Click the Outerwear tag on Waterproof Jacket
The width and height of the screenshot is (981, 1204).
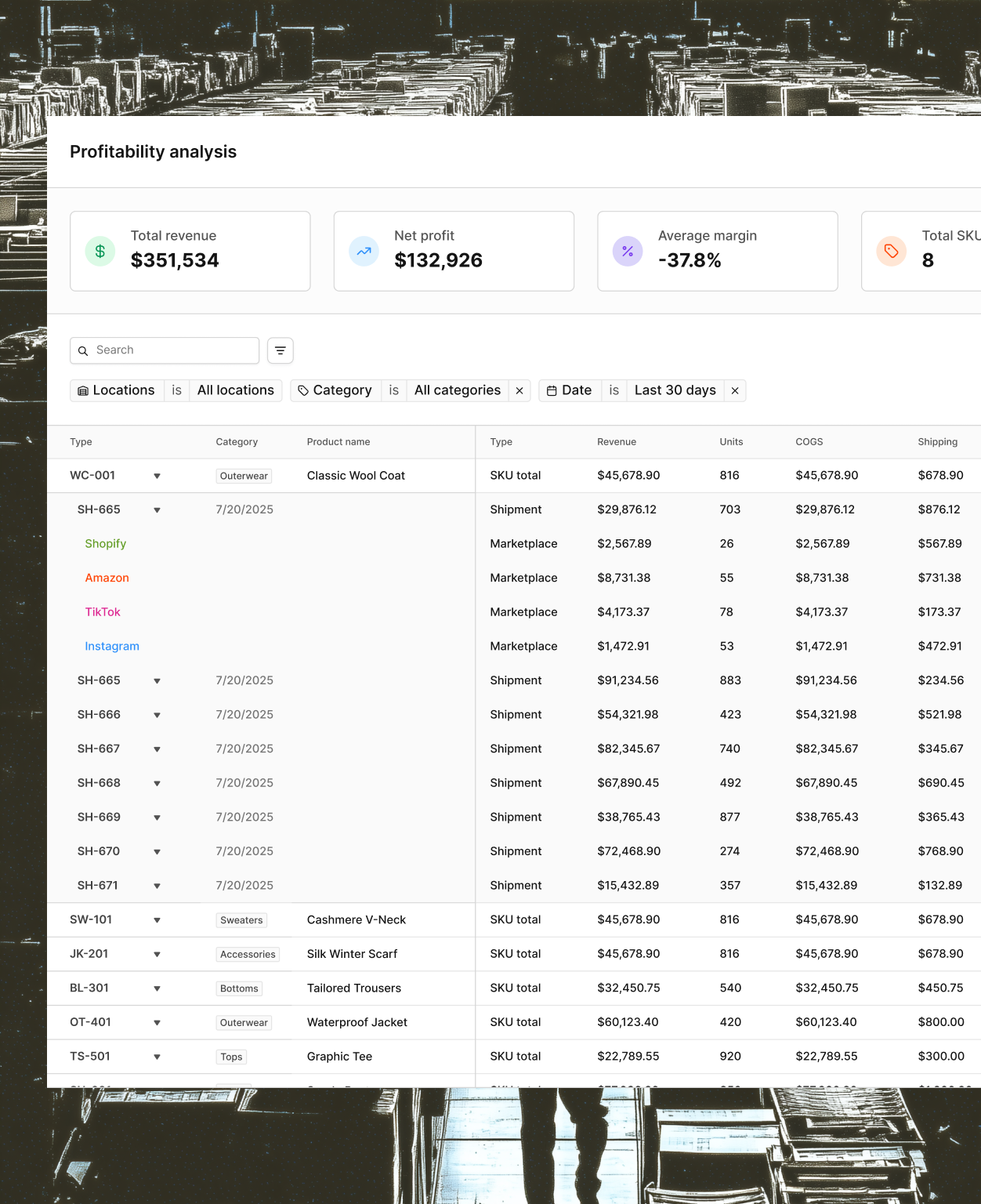244,1023
